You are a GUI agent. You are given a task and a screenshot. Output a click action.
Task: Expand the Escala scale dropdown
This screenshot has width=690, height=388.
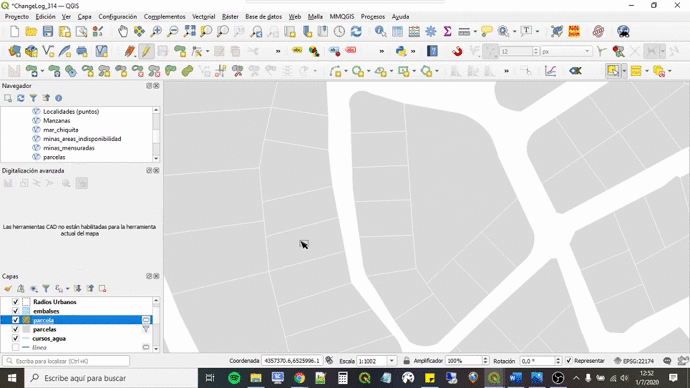(391, 361)
